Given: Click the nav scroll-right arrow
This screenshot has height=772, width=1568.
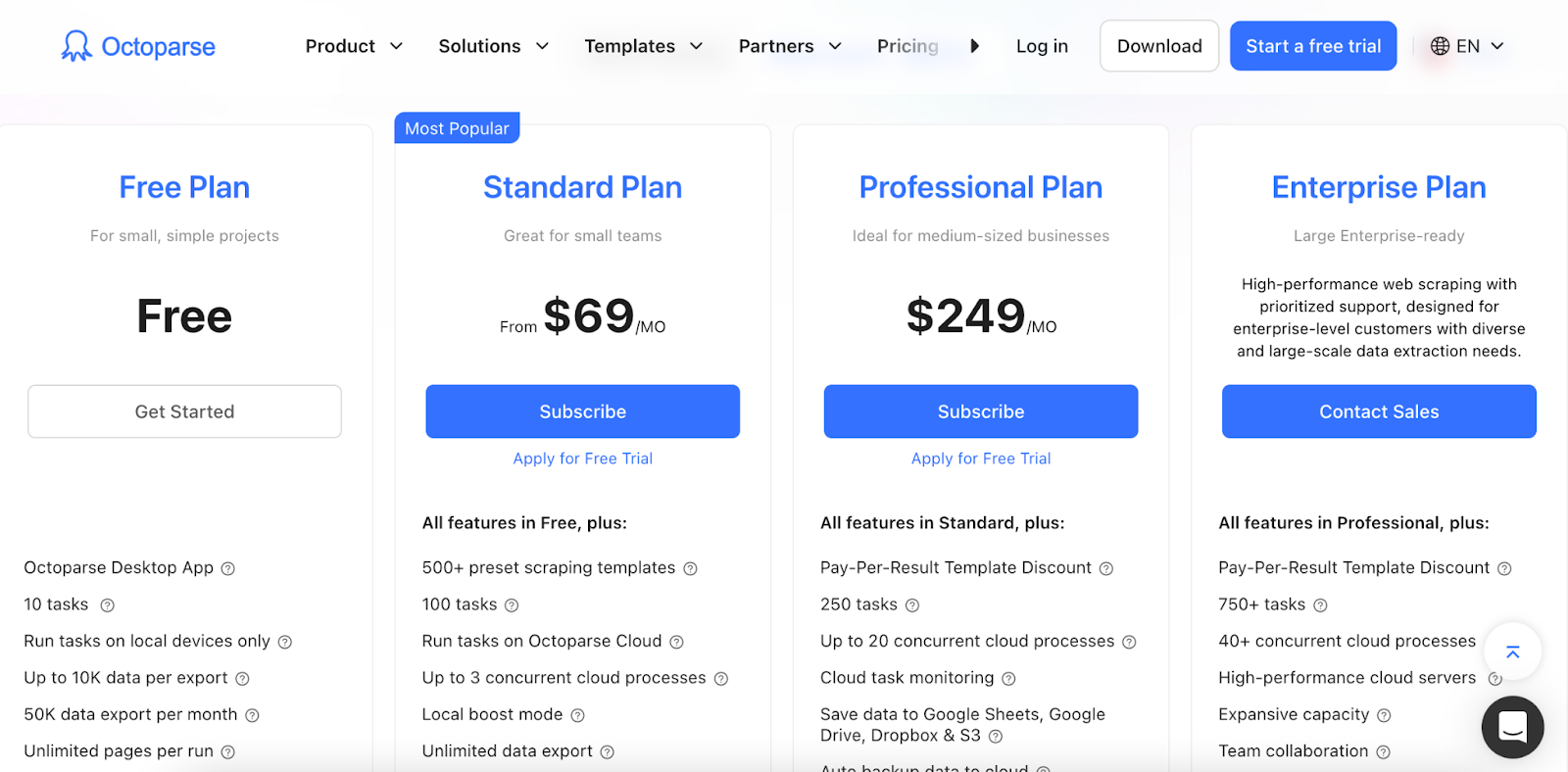Looking at the screenshot, I should [x=974, y=46].
